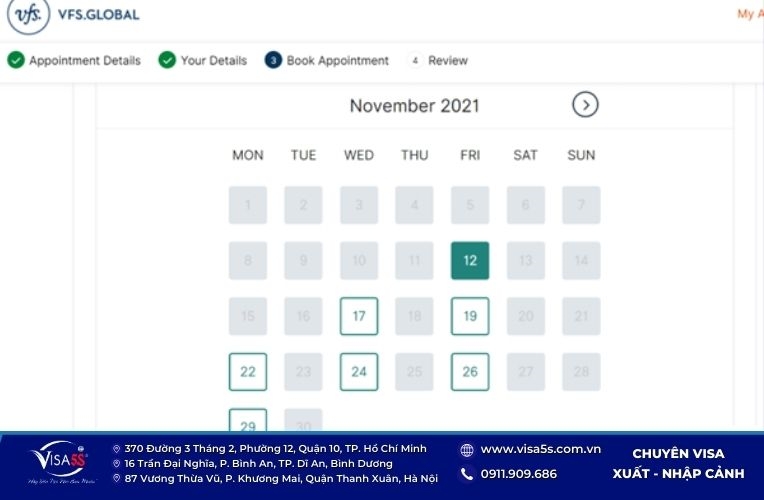
Task: Open the Your Details step
Action: 213,60
